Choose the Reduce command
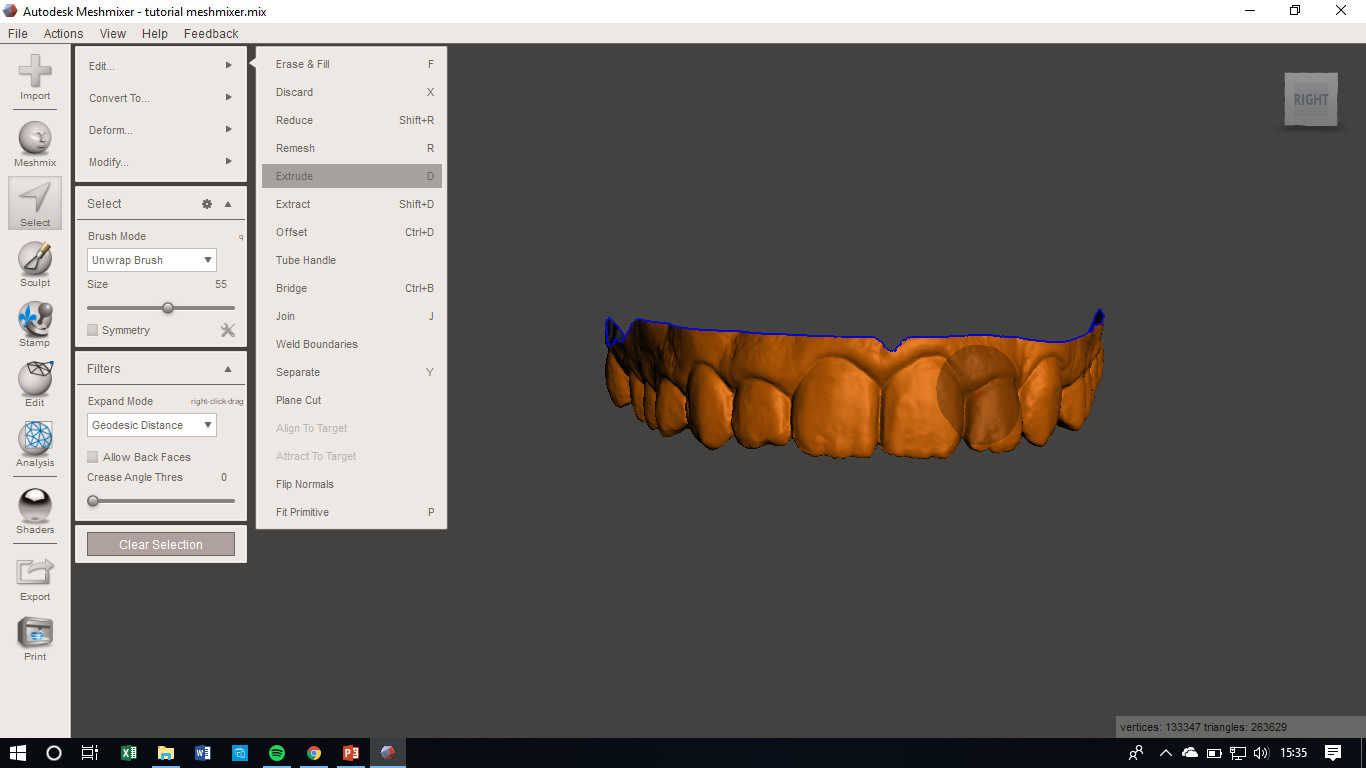The width and height of the screenshot is (1366, 768). (x=352, y=120)
